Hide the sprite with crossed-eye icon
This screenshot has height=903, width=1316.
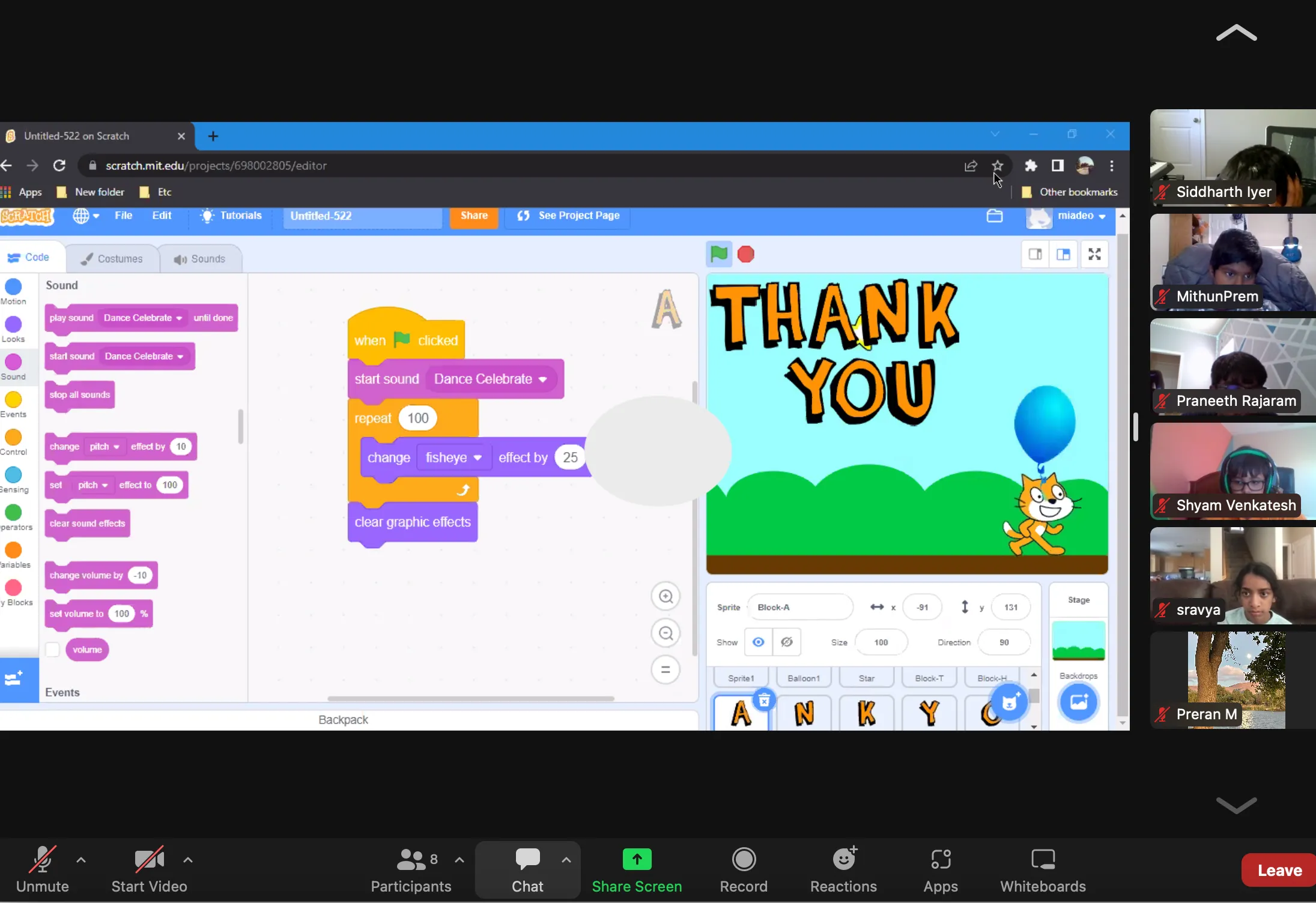[x=786, y=642]
